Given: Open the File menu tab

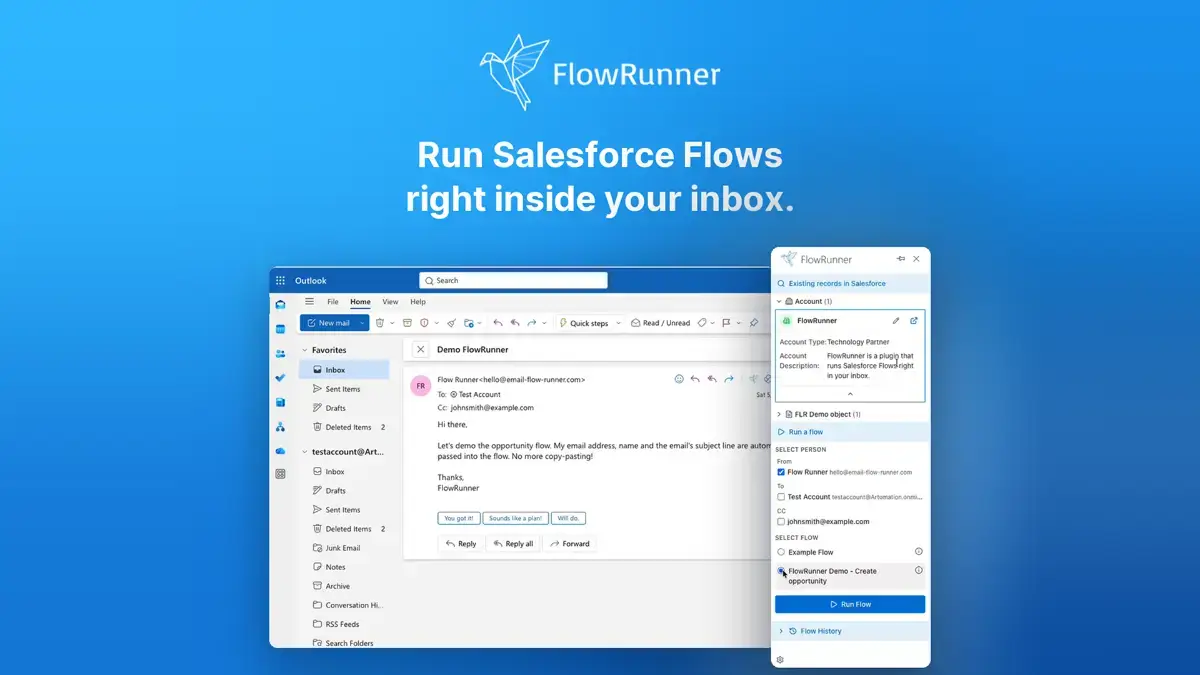Looking at the screenshot, I should tap(333, 302).
